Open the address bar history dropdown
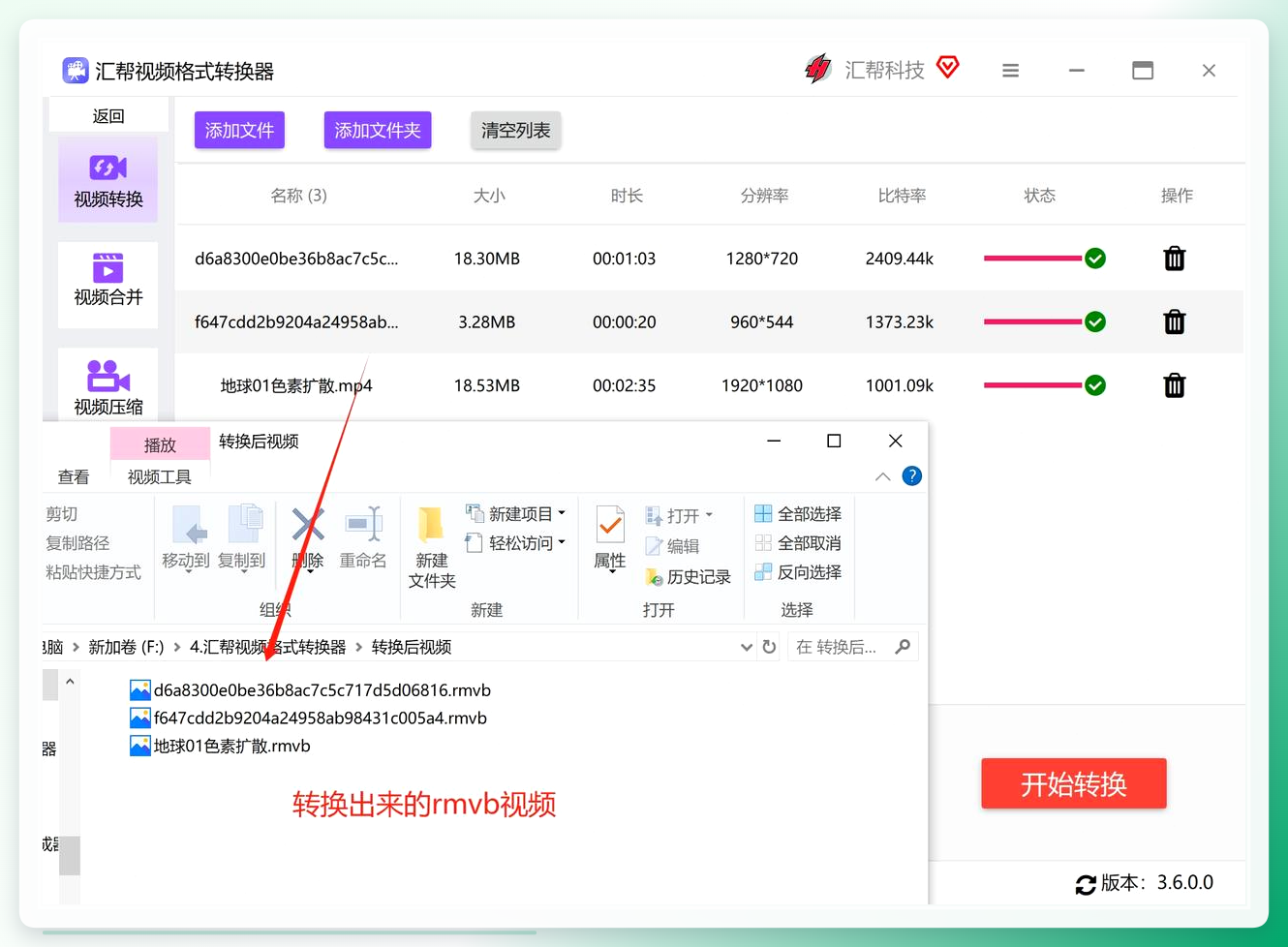 pos(747,647)
